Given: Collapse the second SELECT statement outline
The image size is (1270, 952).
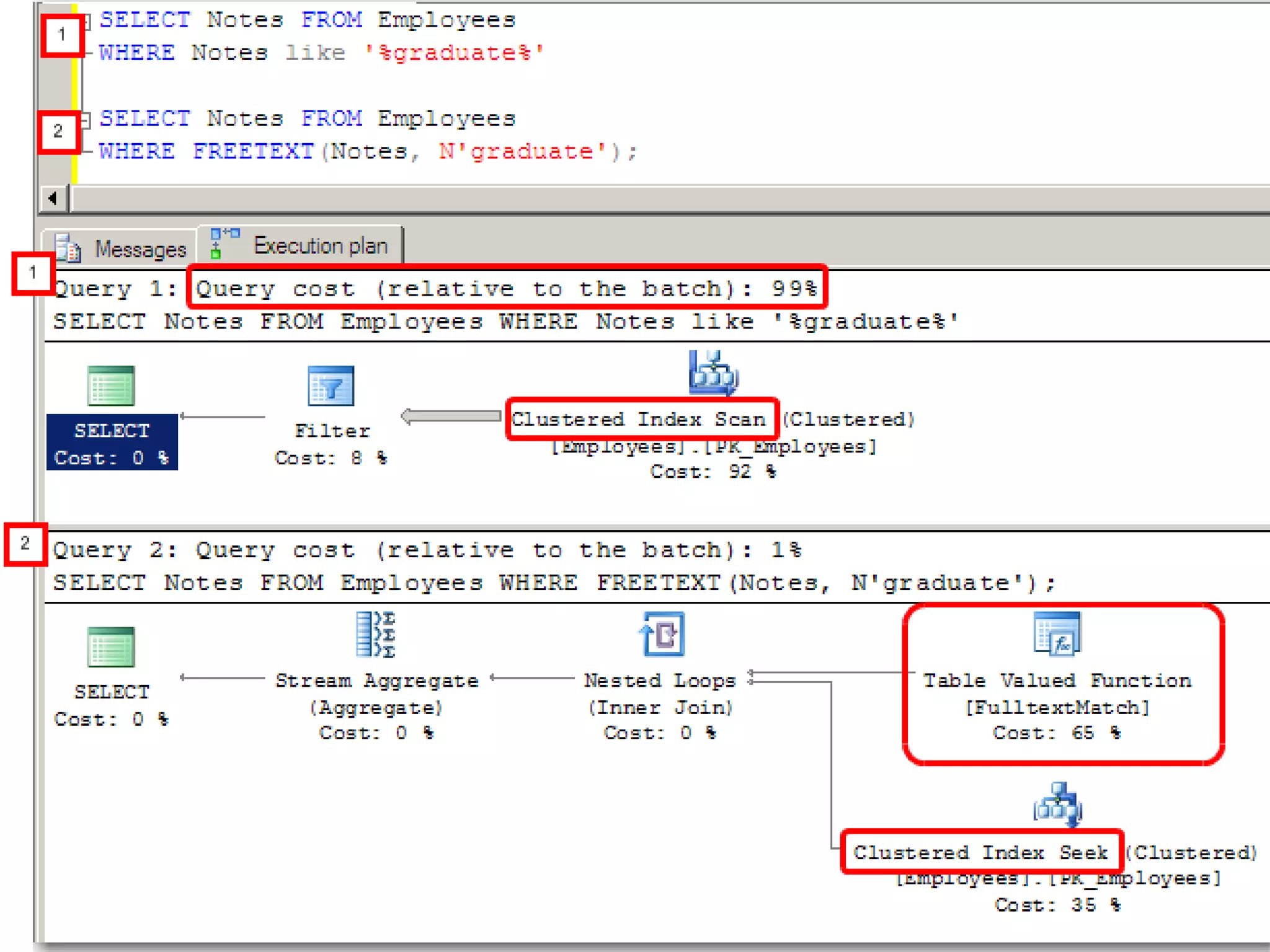Looking at the screenshot, I should tap(87, 120).
